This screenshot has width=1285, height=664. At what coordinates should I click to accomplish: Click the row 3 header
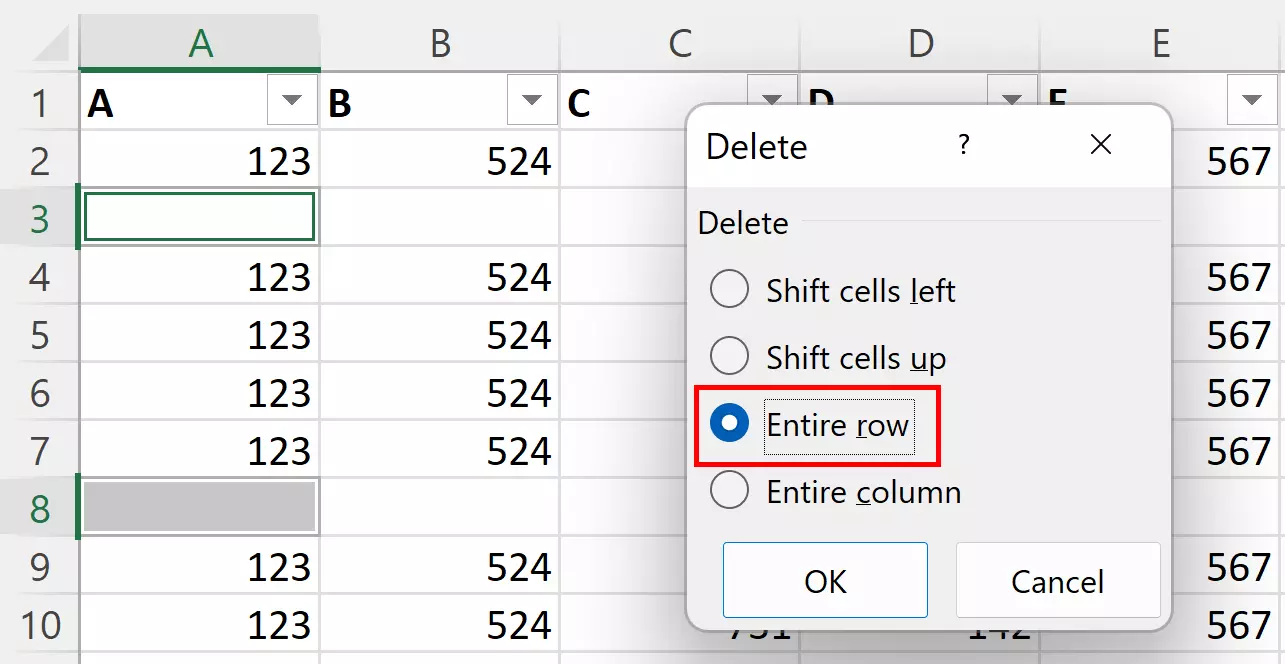(x=40, y=218)
